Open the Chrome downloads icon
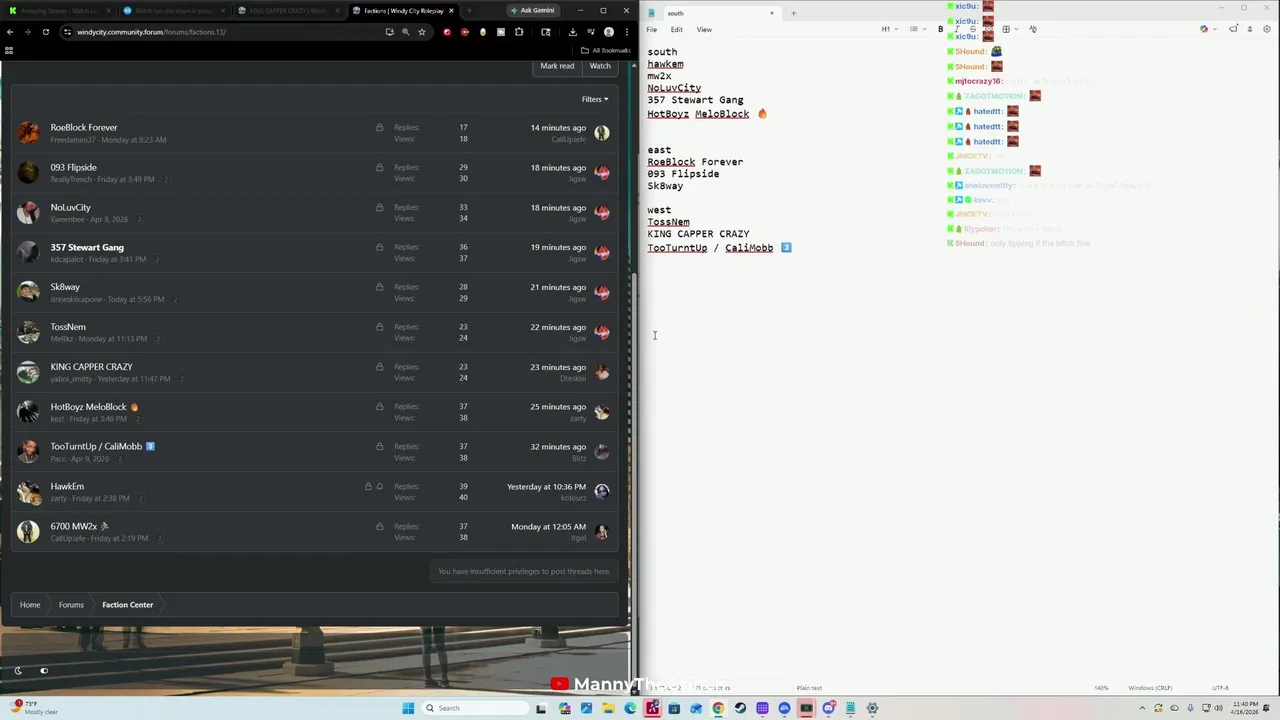 (572, 32)
